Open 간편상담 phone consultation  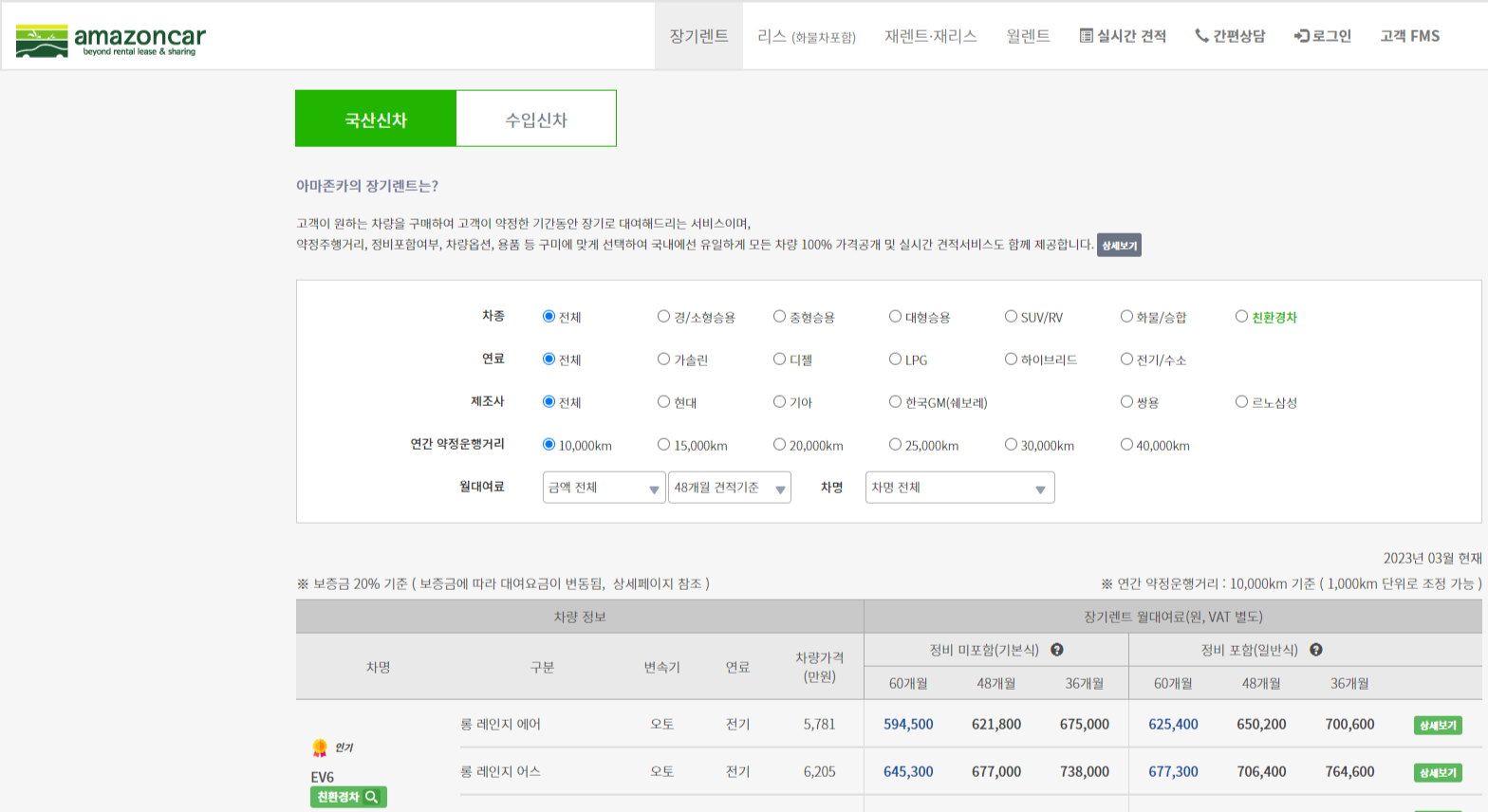(1230, 36)
